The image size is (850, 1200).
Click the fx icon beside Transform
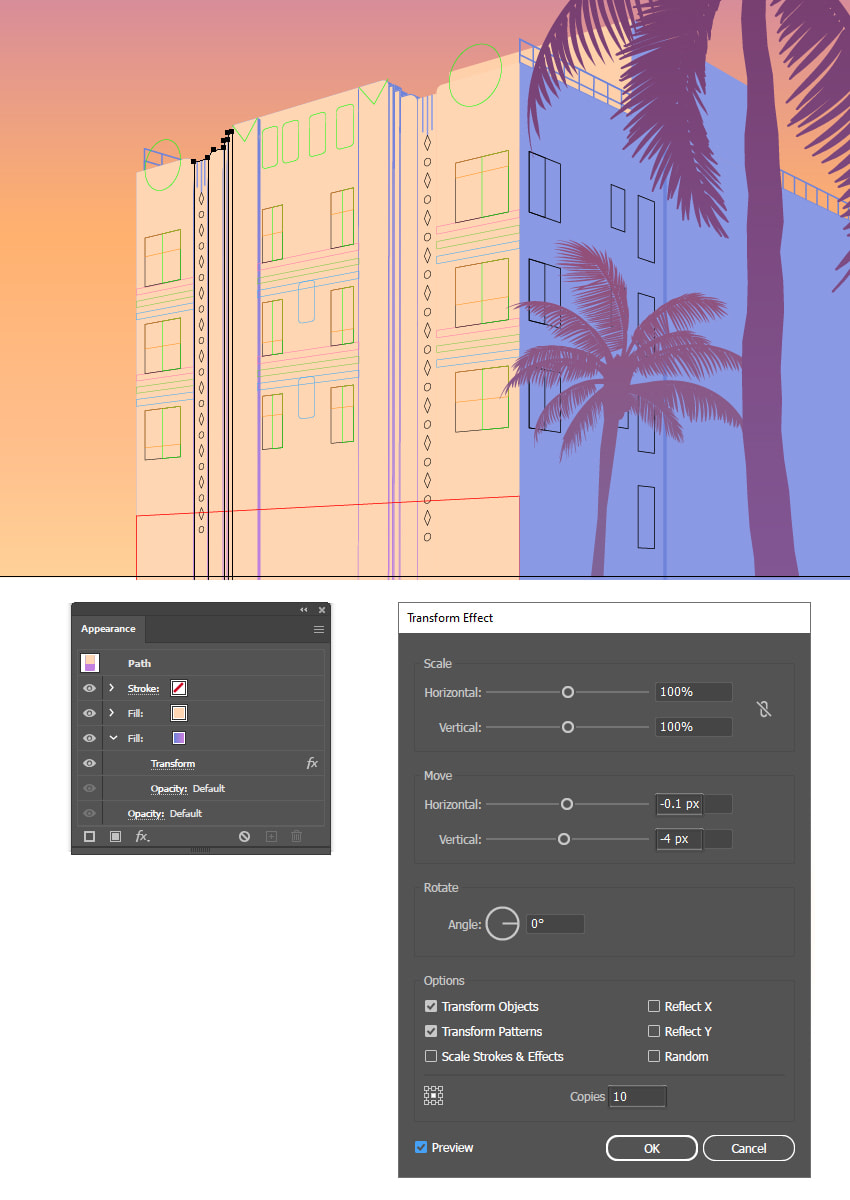[x=312, y=763]
